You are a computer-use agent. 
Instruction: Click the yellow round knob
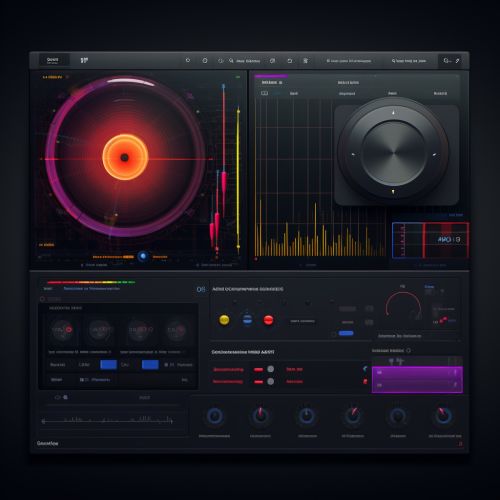click(224, 320)
